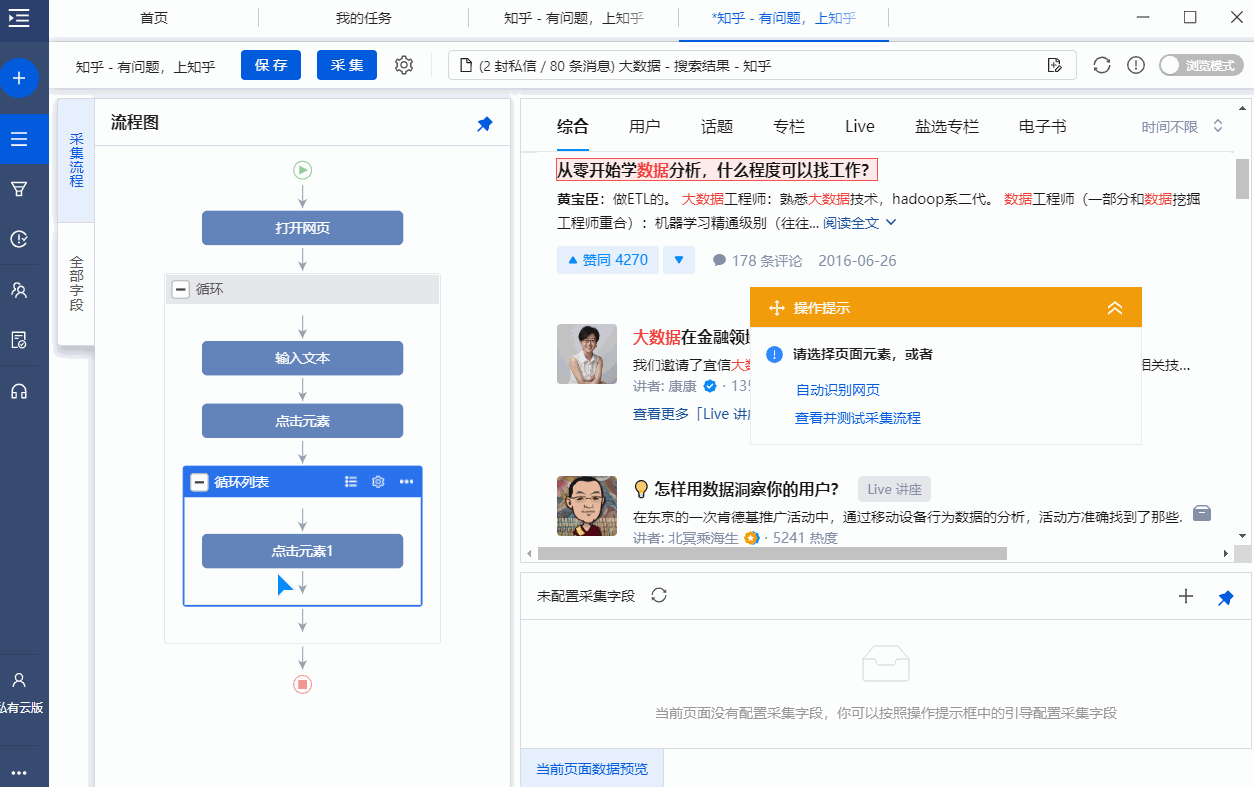The width and height of the screenshot is (1254, 787).
Task: Click the horizontal scrollbar of web preview
Action: click(771, 553)
